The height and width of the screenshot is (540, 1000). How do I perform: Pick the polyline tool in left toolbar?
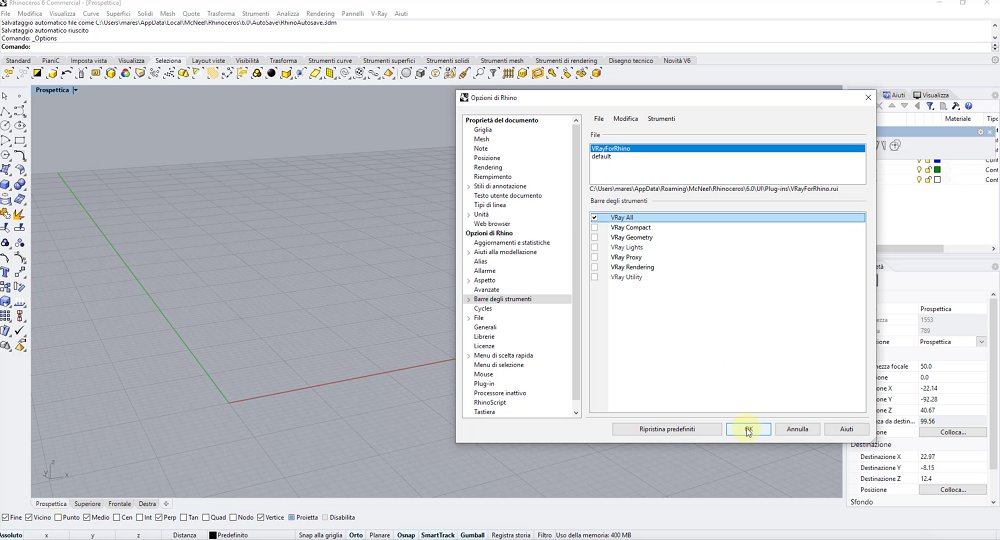(x=5, y=111)
